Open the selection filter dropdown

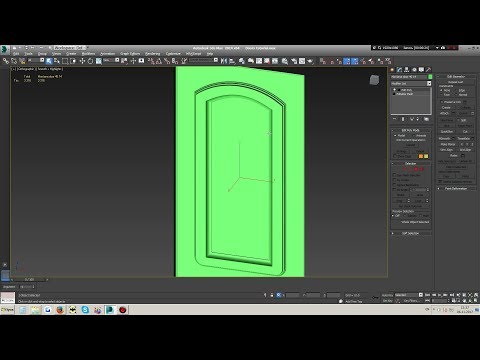[36, 60]
